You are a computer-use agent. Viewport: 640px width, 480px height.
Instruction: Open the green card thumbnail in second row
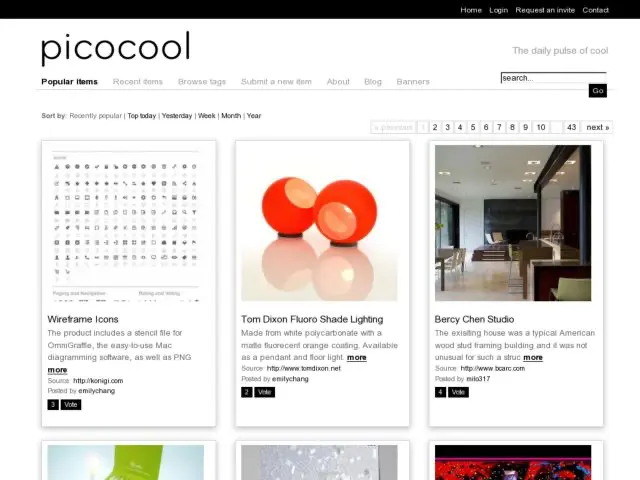(x=126, y=462)
